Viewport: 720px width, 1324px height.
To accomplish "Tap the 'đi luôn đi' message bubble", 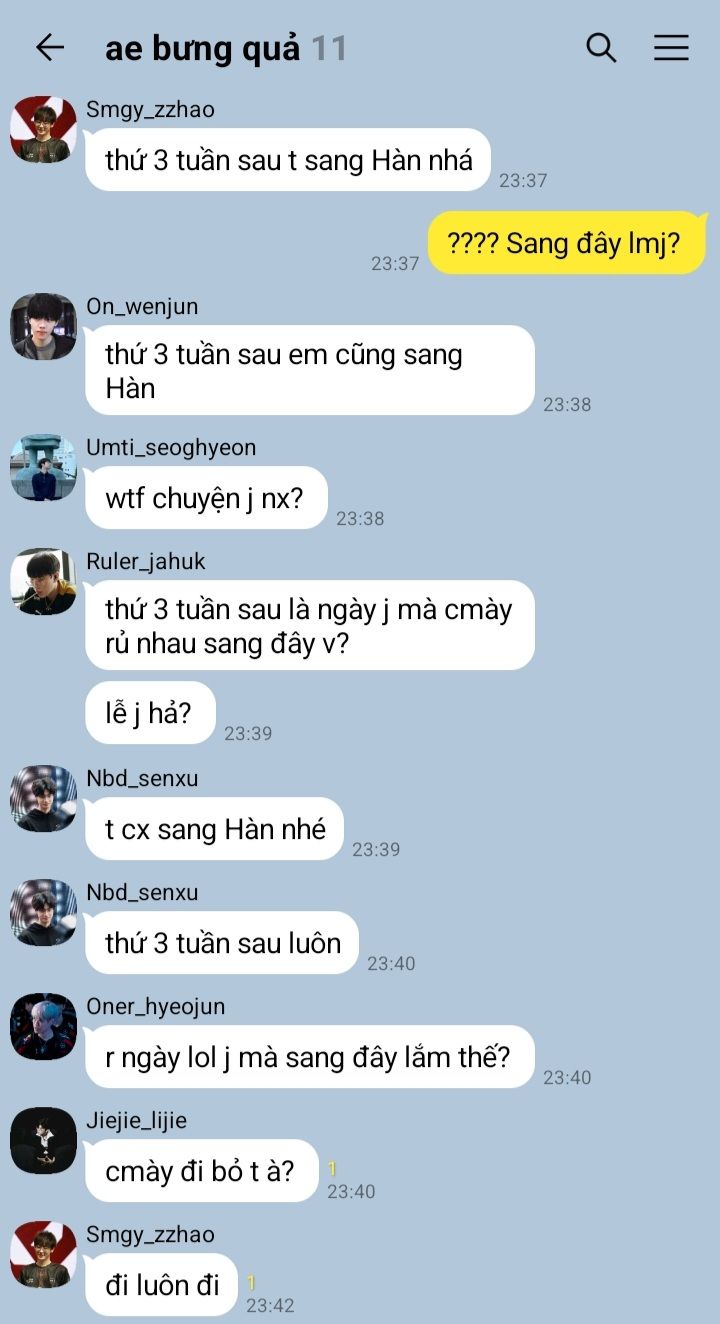I will (162, 1285).
